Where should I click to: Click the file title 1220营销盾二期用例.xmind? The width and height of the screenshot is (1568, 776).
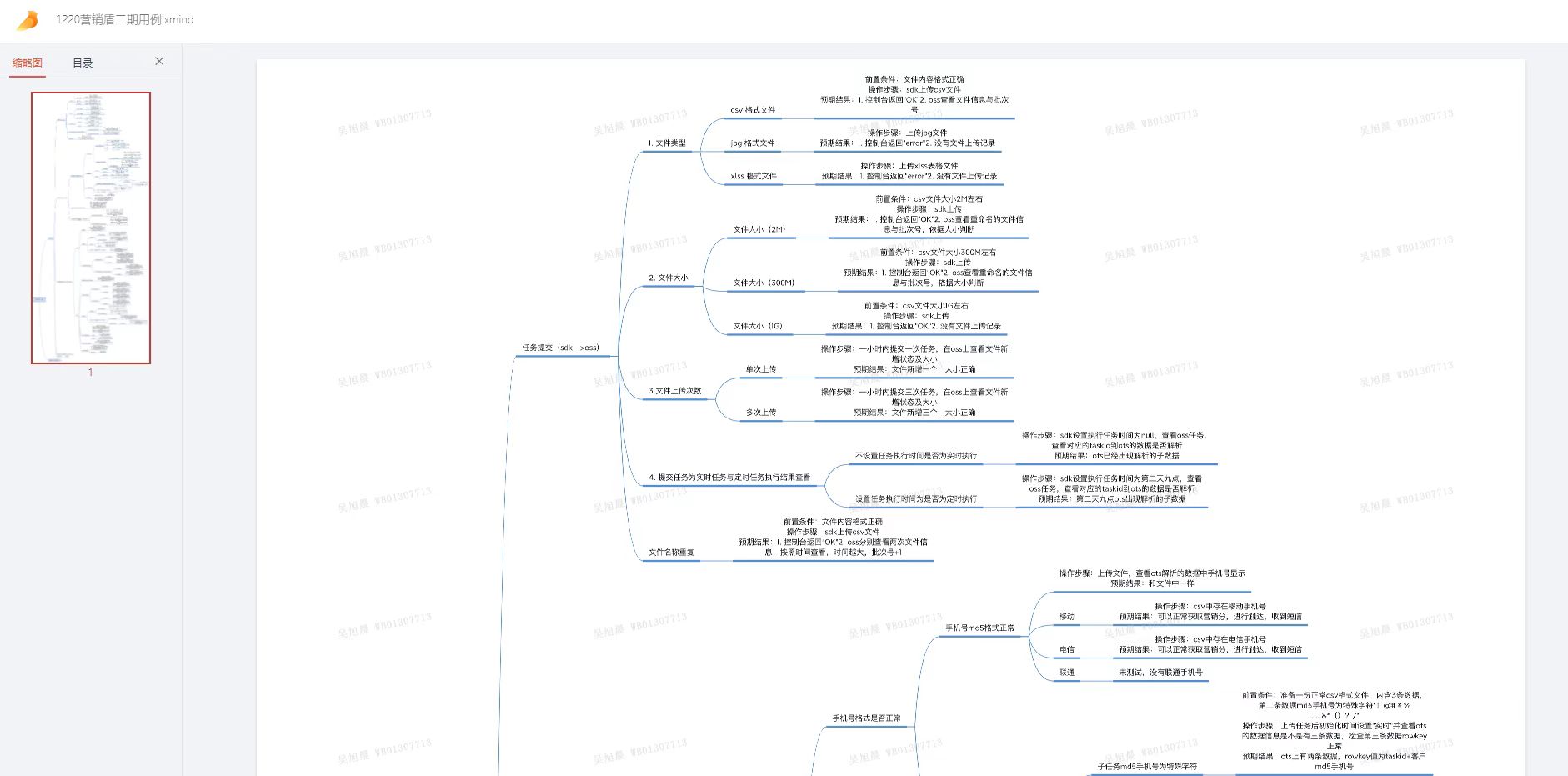point(125,19)
